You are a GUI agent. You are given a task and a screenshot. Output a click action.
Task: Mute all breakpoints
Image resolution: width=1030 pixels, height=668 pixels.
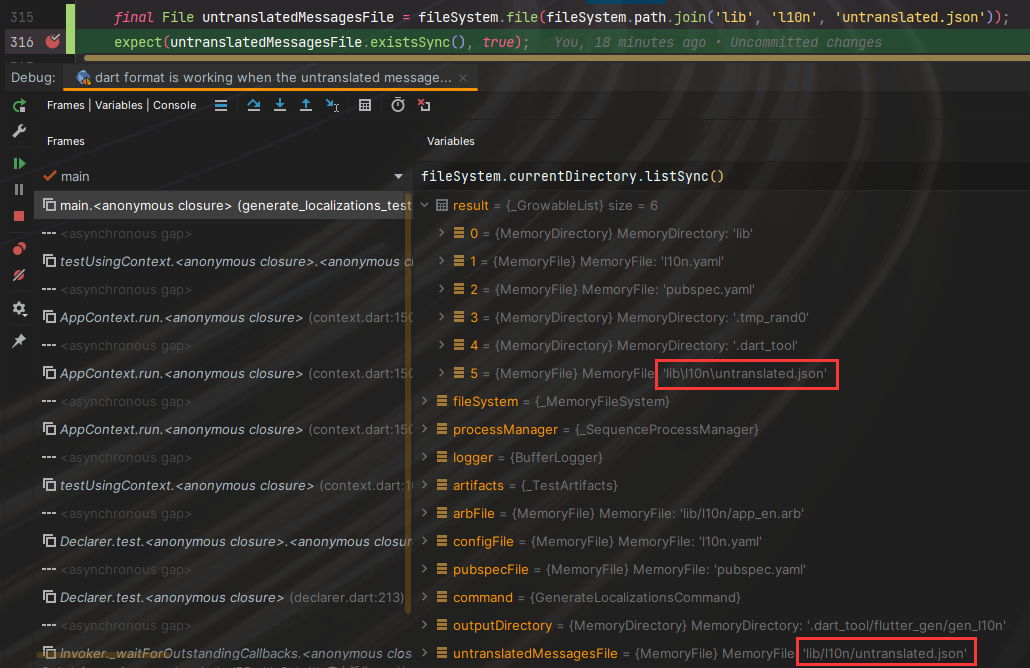19,275
